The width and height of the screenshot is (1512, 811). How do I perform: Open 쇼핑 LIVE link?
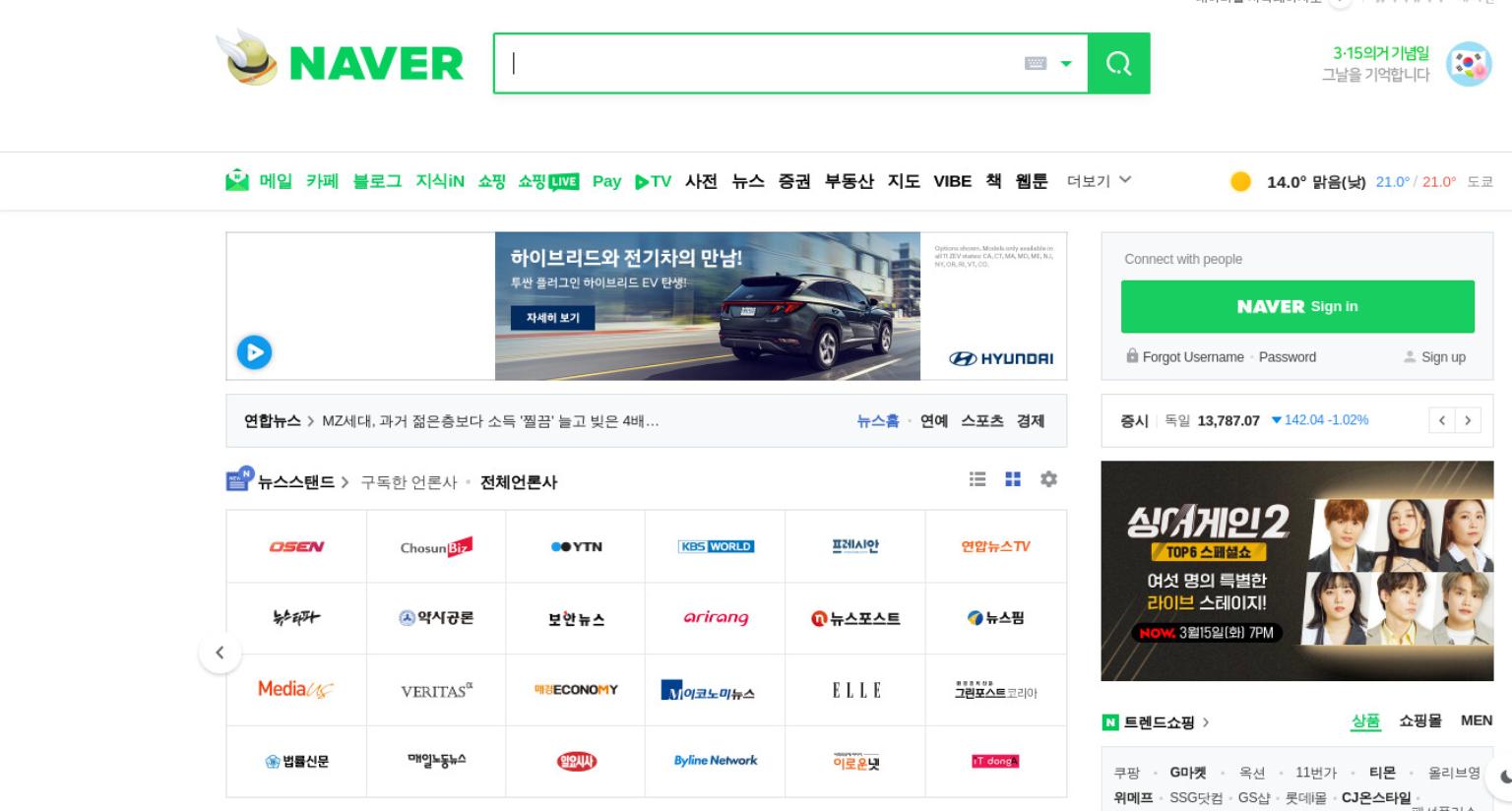point(548,181)
